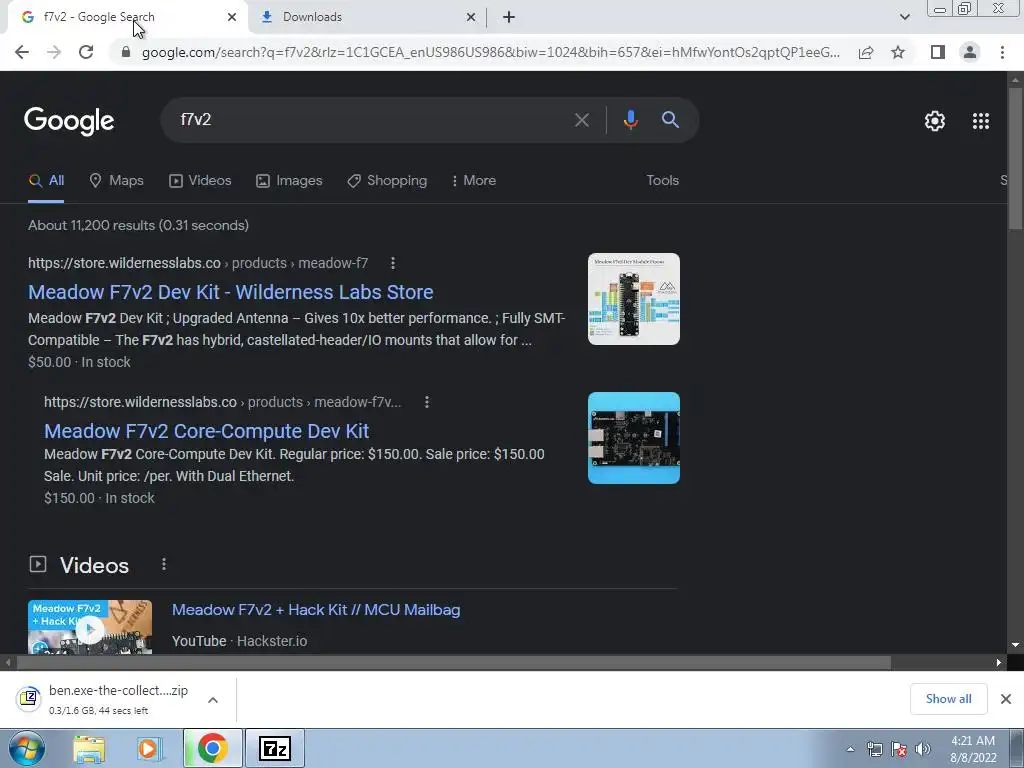Switch to the Maps tab

[116, 180]
